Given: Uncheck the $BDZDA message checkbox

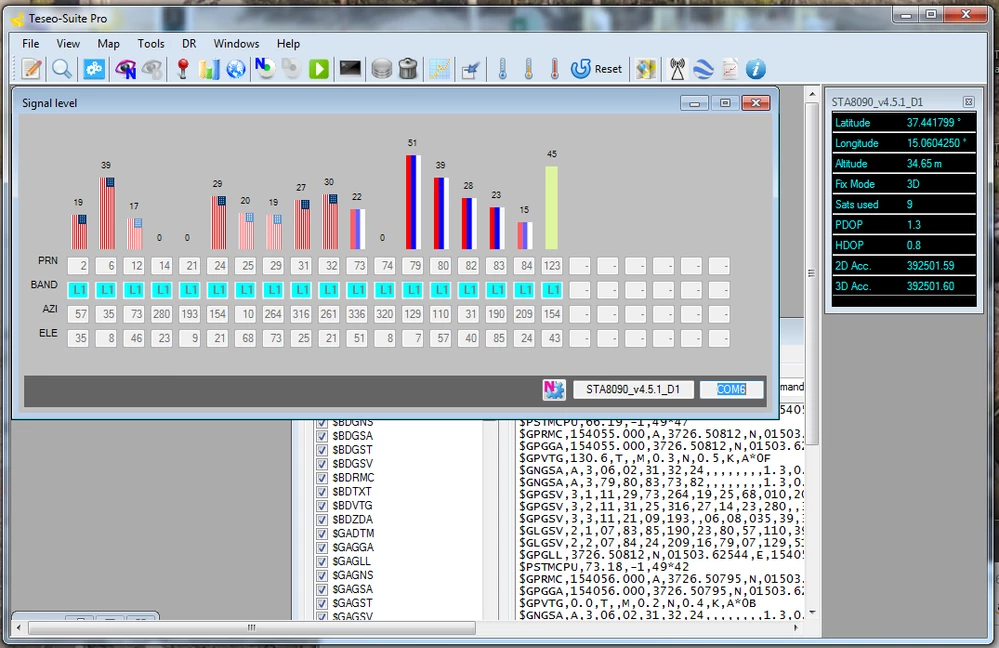Looking at the screenshot, I should 322,519.
